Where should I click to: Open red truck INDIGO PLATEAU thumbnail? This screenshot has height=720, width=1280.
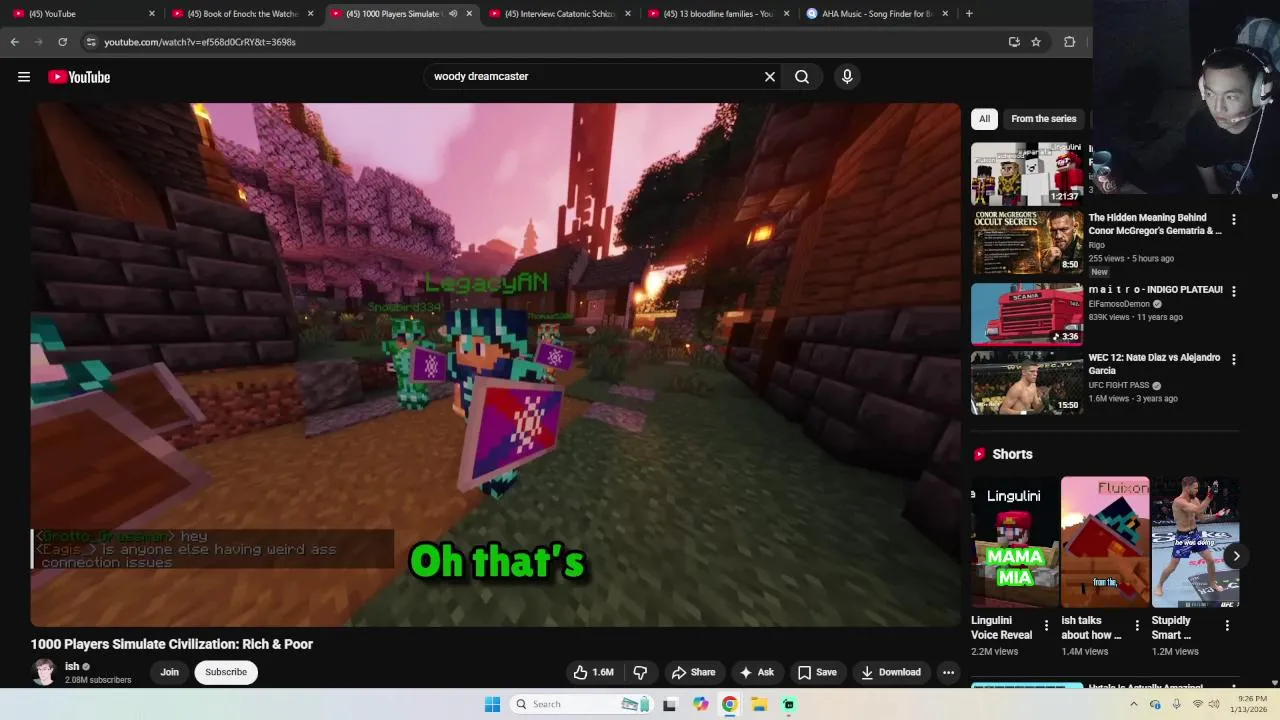(x=1027, y=314)
